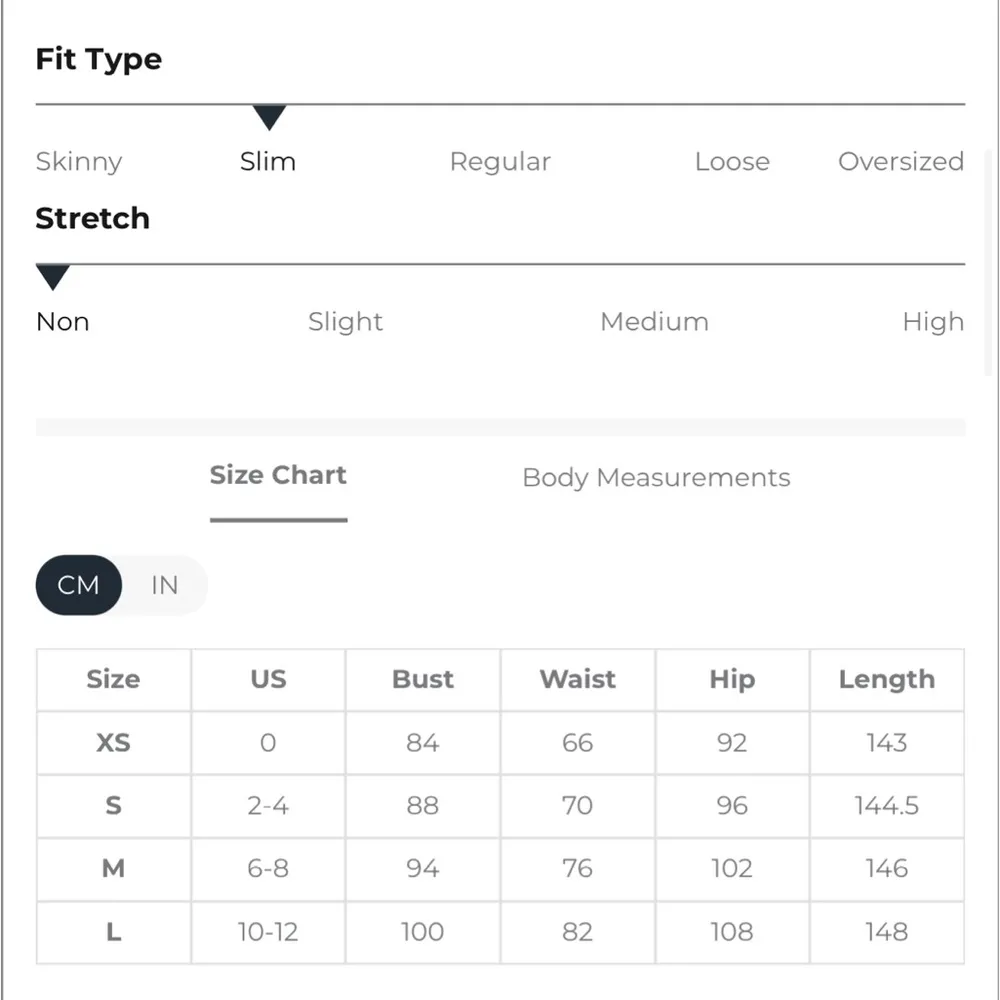This screenshot has width=1000, height=1000.
Task: Select the Medium stretch label
Action: [654, 322]
